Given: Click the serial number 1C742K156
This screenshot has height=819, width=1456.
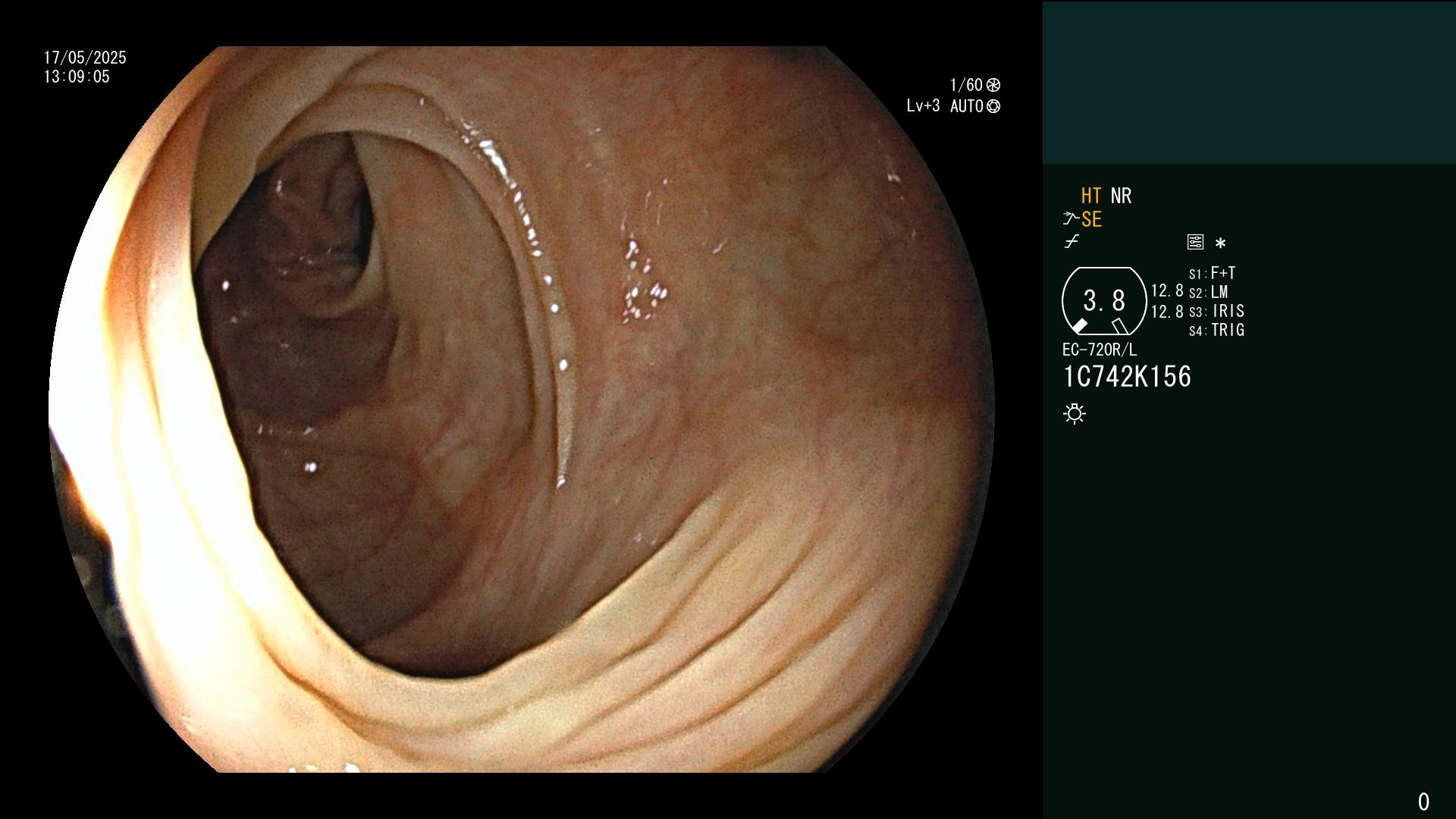Looking at the screenshot, I should click(x=1127, y=377).
